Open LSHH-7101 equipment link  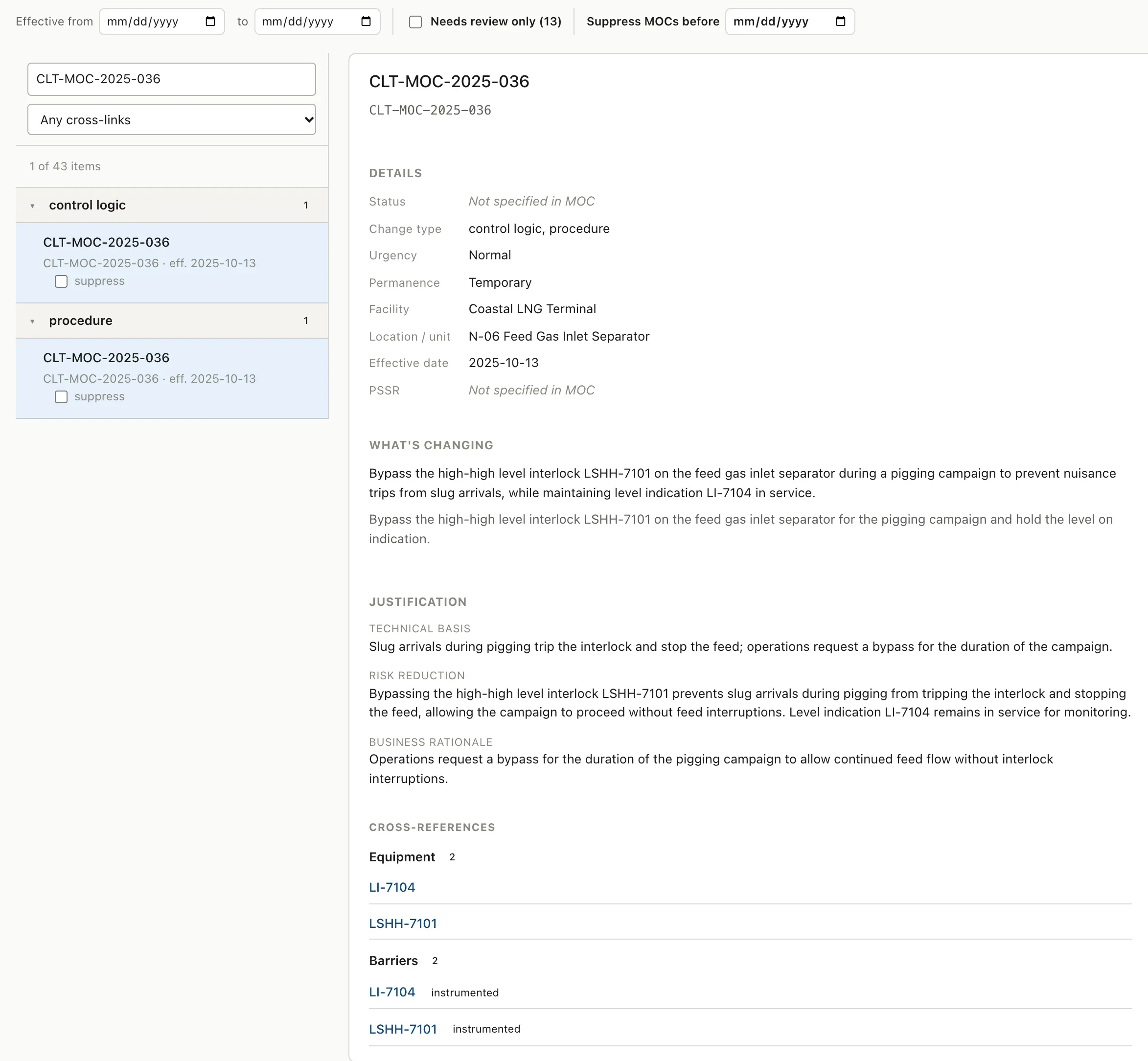(x=403, y=923)
